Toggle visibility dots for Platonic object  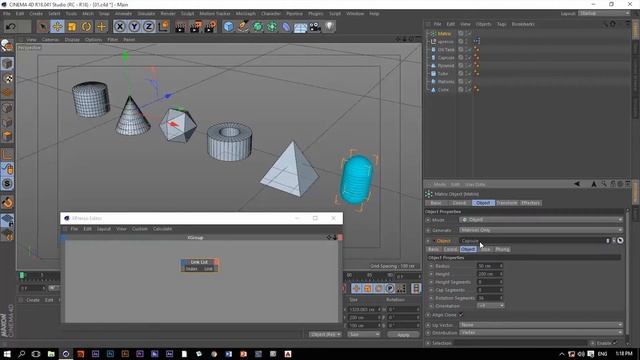click(x=465, y=81)
